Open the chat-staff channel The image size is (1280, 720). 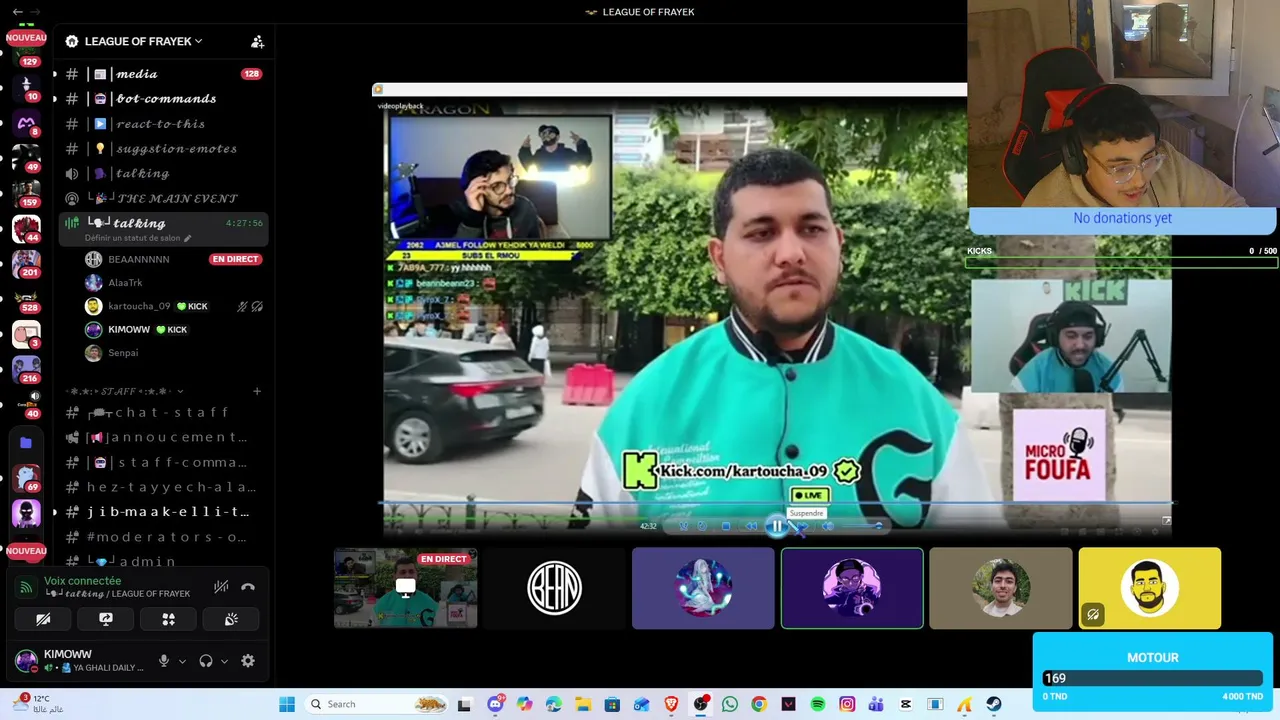coord(164,413)
